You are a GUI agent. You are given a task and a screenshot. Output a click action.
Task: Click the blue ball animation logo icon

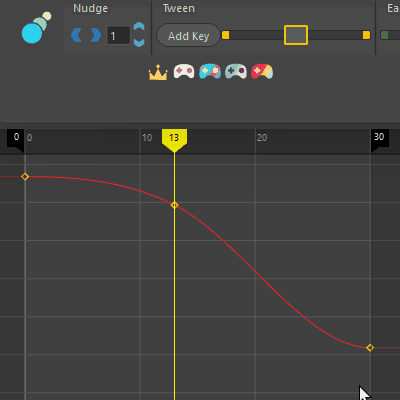(x=36, y=28)
